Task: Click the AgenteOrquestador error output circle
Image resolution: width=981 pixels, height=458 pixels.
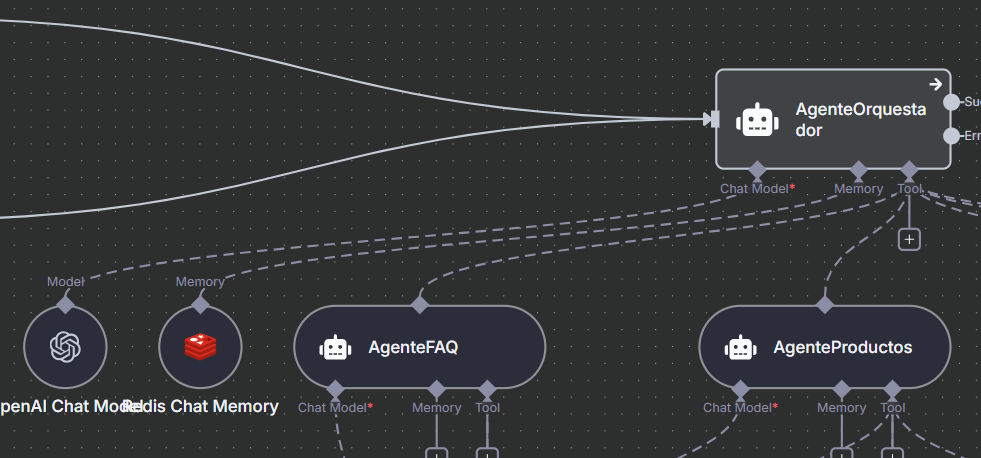Action: click(x=951, y=136)
